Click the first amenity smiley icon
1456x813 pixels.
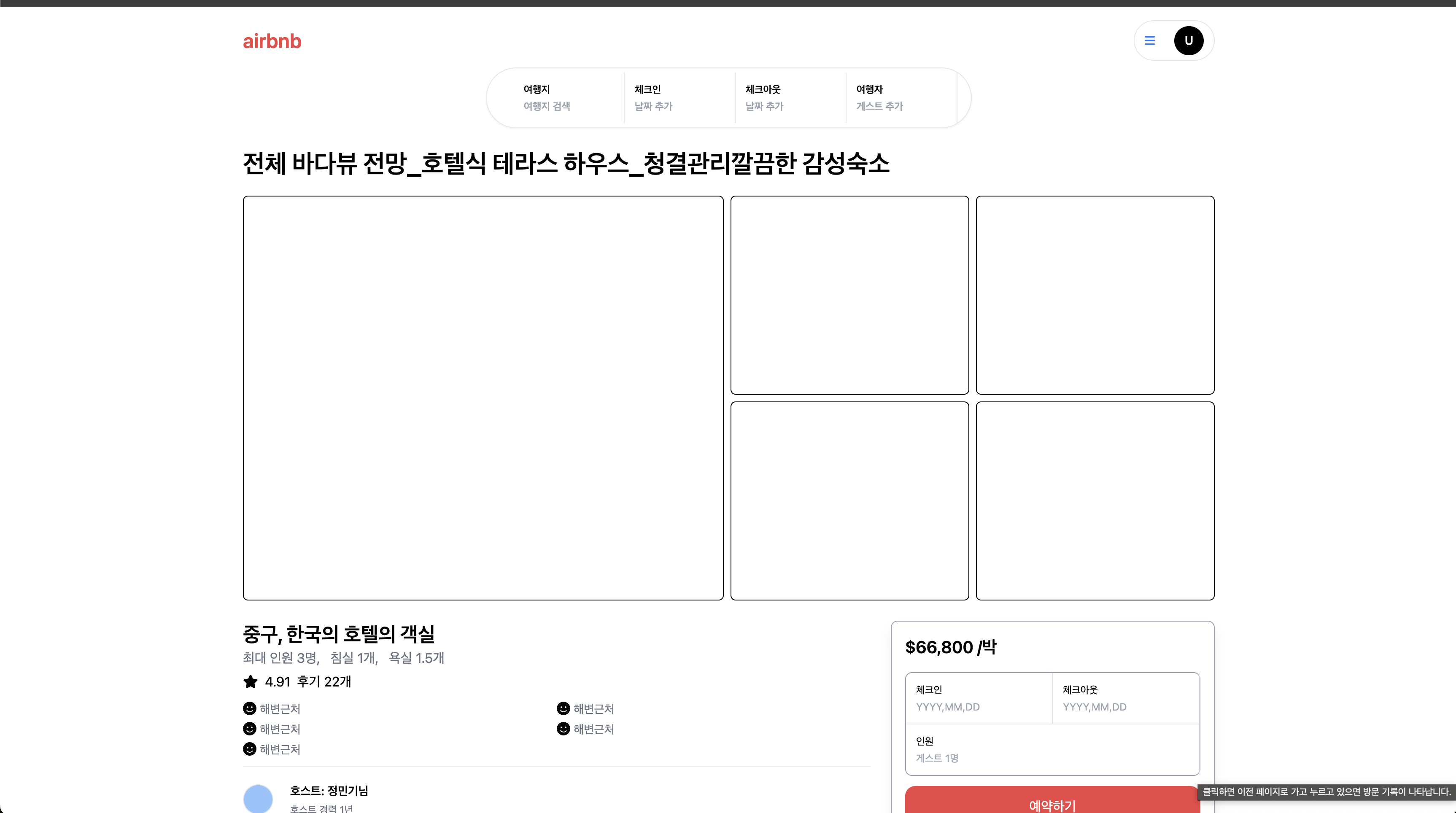[249, 708]
